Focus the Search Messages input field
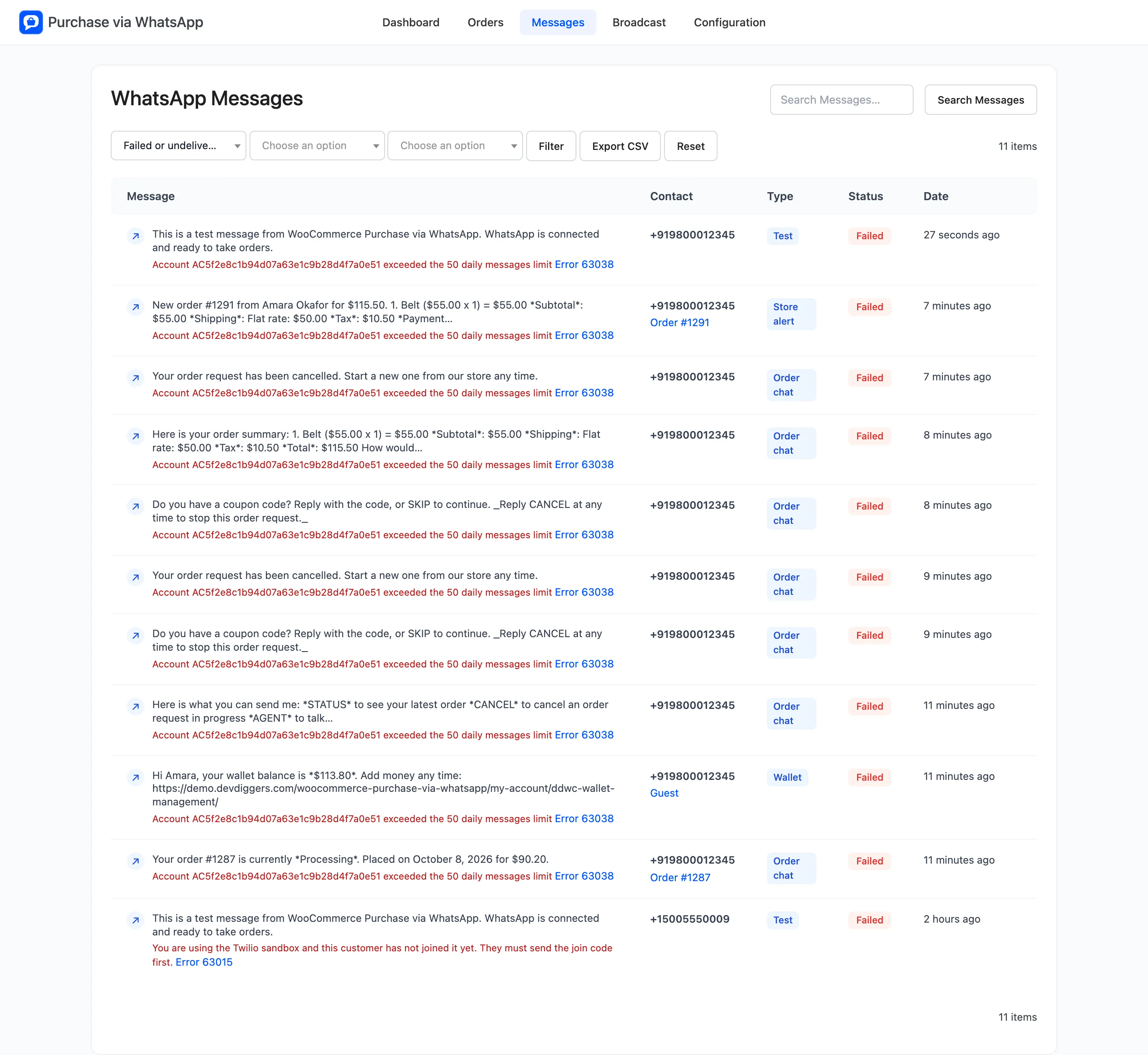The width and height of the screenshot is (1148, 1055). (841, 100)
